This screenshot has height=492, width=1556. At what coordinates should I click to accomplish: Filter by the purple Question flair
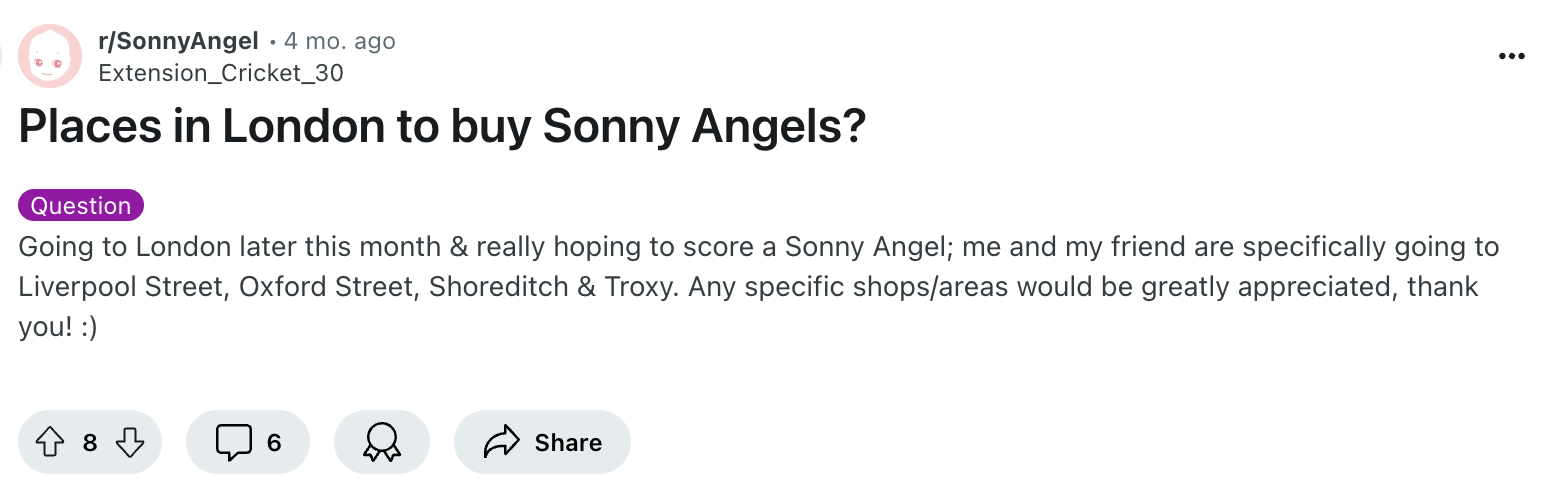81,206
